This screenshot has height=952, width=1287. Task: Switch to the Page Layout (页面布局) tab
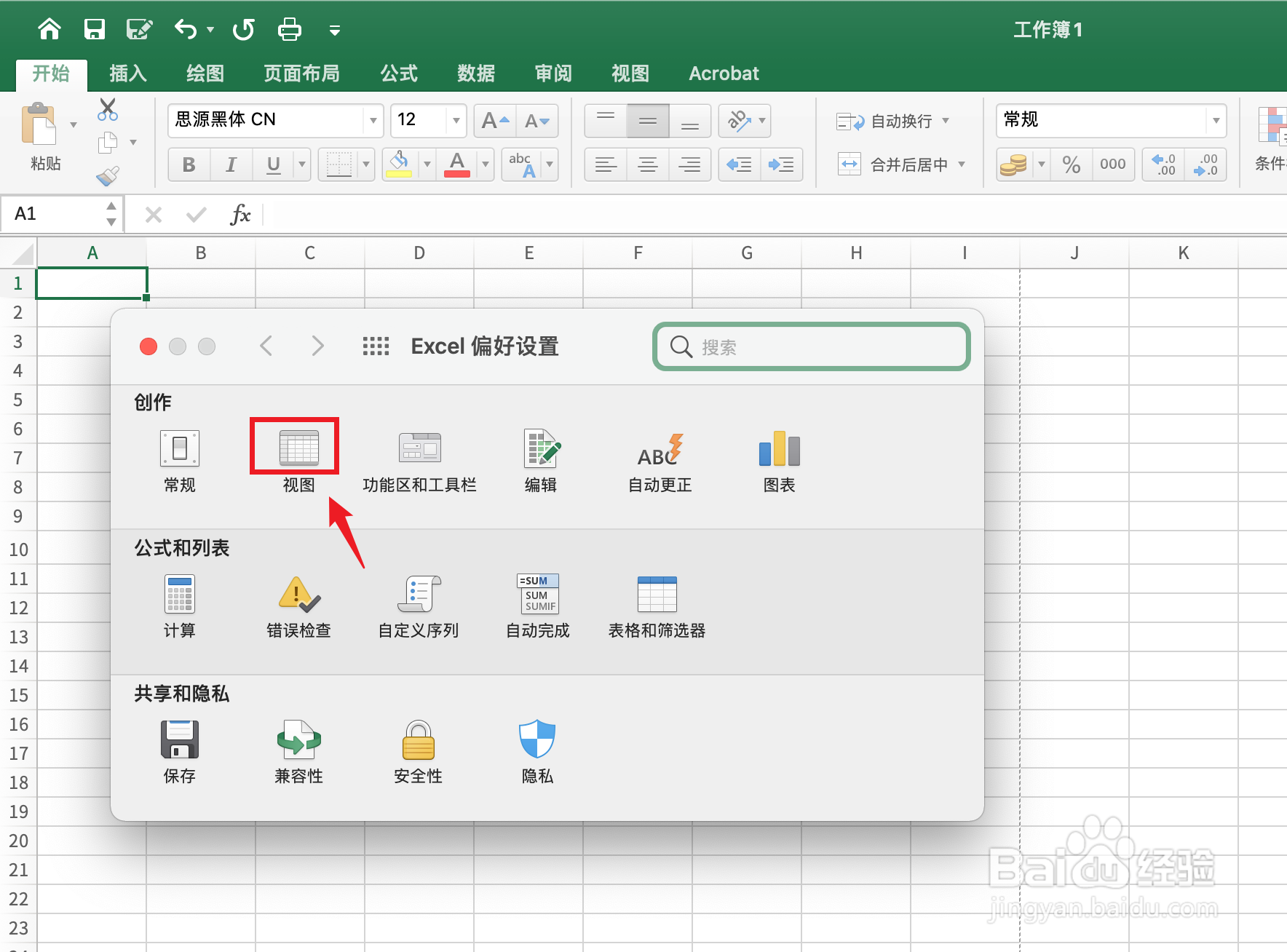coord(301,74)
